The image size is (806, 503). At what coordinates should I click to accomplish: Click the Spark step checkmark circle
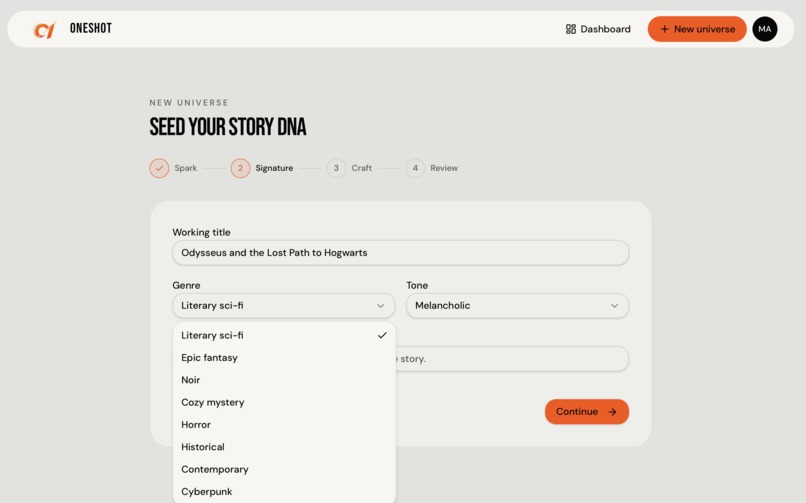pyautogui.click(x=159, y=168)
